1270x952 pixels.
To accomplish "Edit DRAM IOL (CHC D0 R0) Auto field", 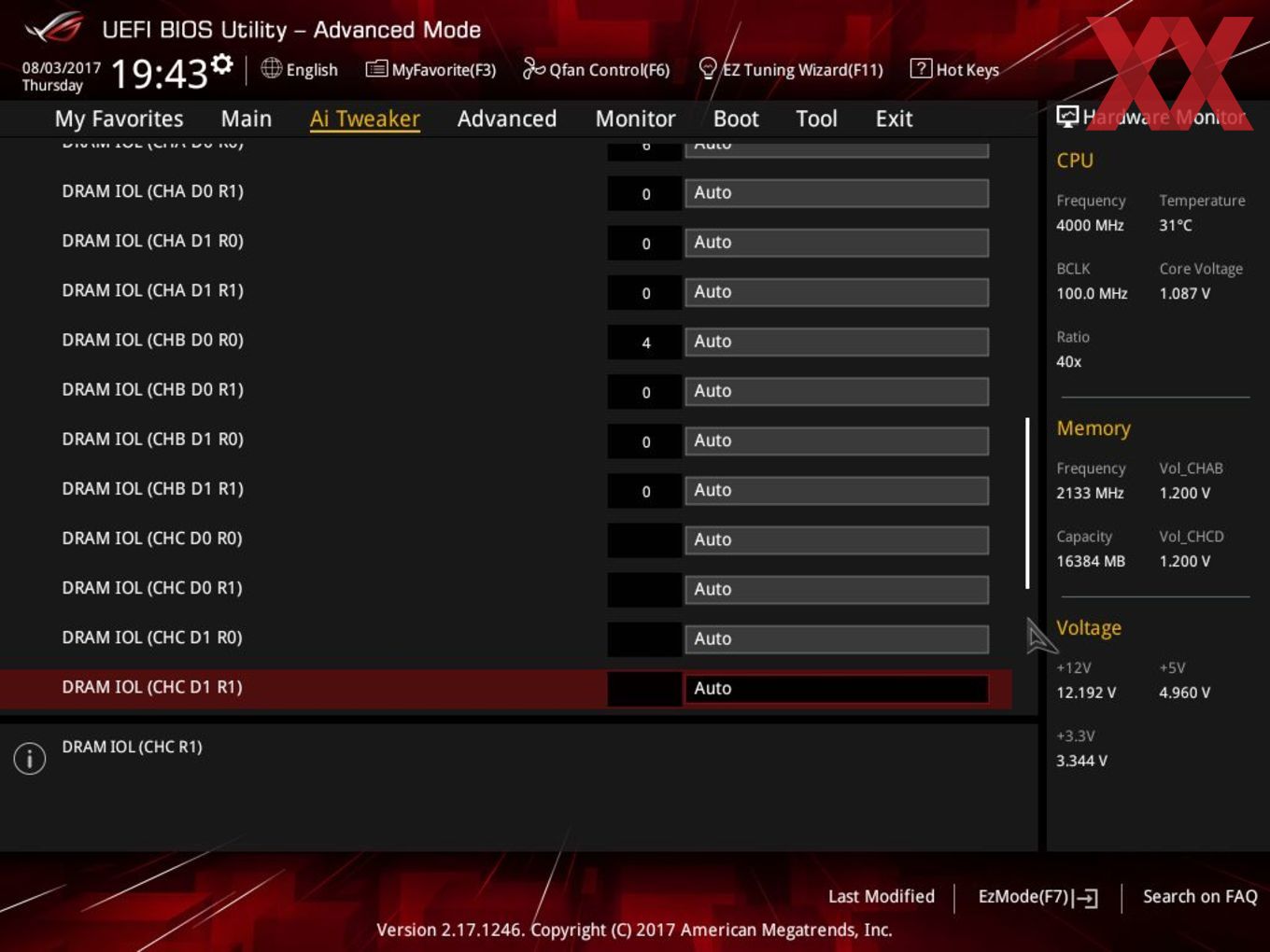I will coord(837,539).
